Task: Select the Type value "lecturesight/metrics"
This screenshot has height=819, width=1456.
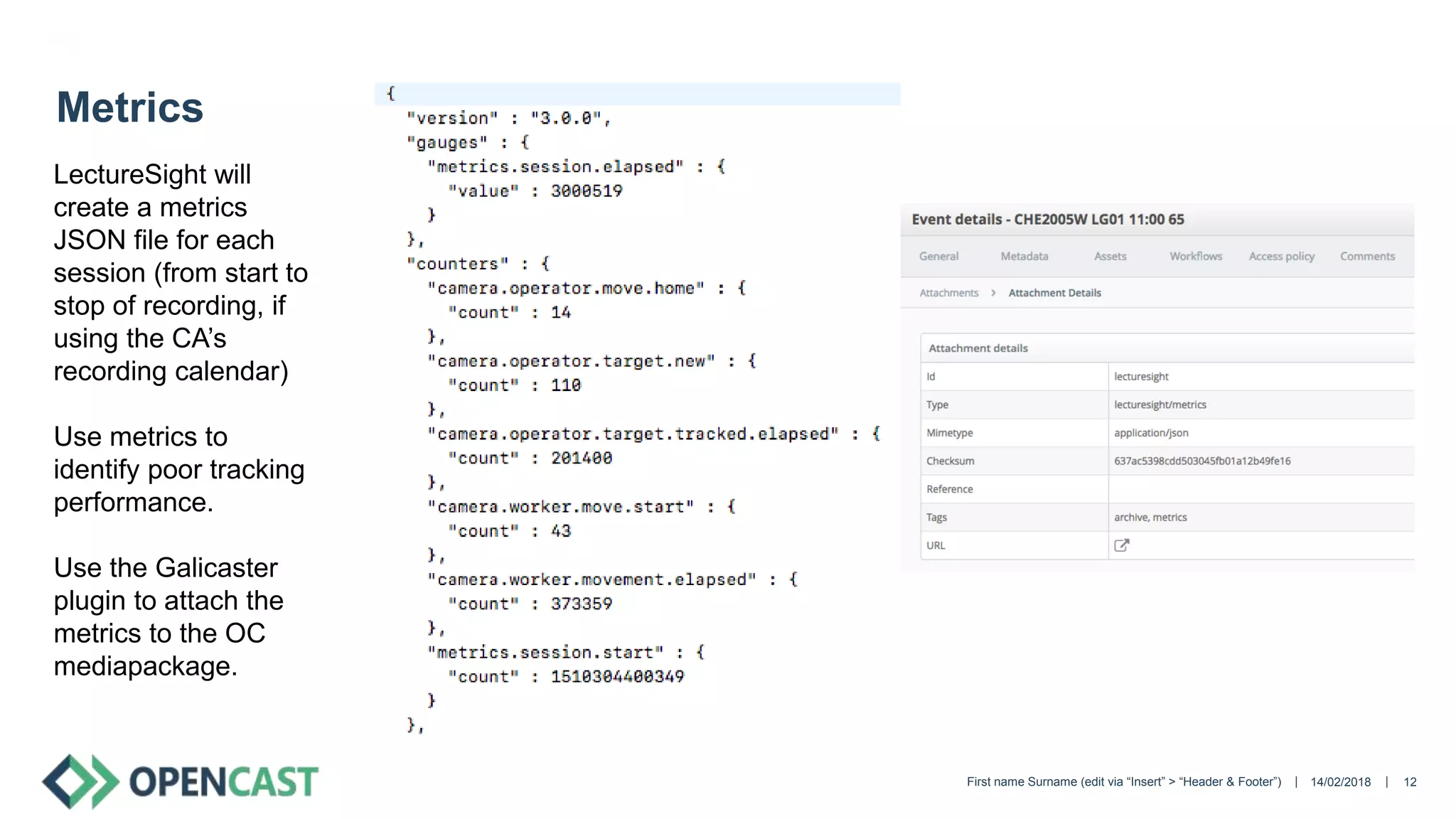Action: (x=1160, y=405)
